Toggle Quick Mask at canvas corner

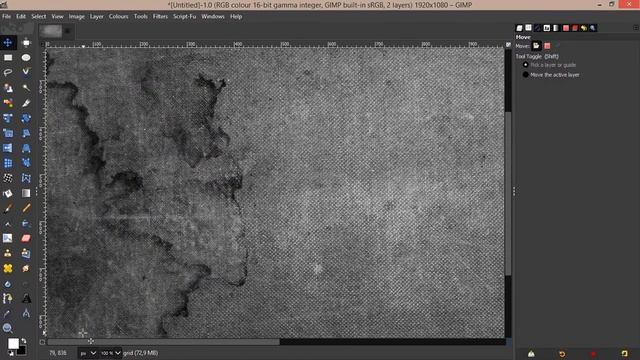[42, 342]
